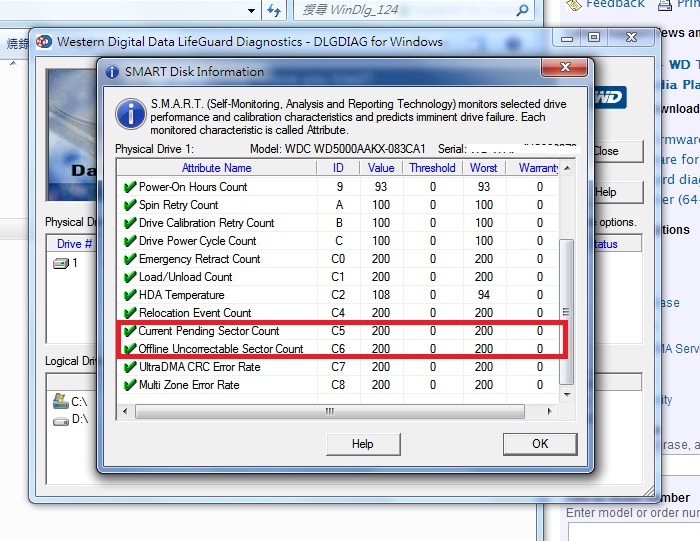Click the Data LifeGuard window title icon

pos(44,42)
